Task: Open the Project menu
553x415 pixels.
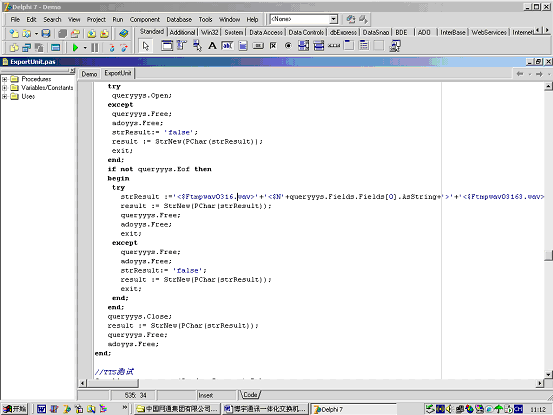Action: click(96, 19)
